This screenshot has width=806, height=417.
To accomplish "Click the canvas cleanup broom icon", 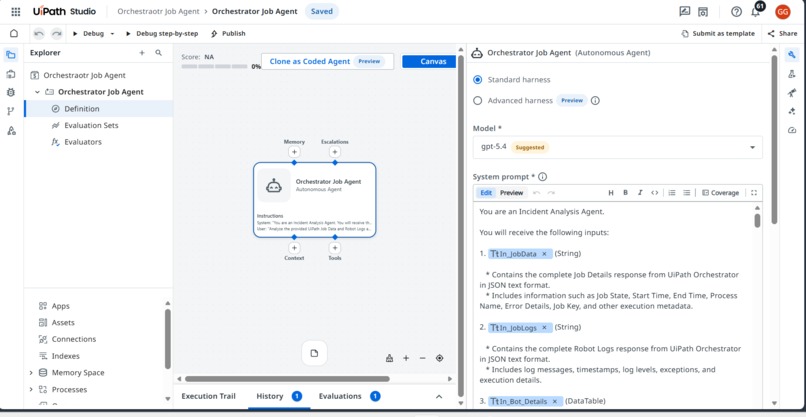I will 390,358.
